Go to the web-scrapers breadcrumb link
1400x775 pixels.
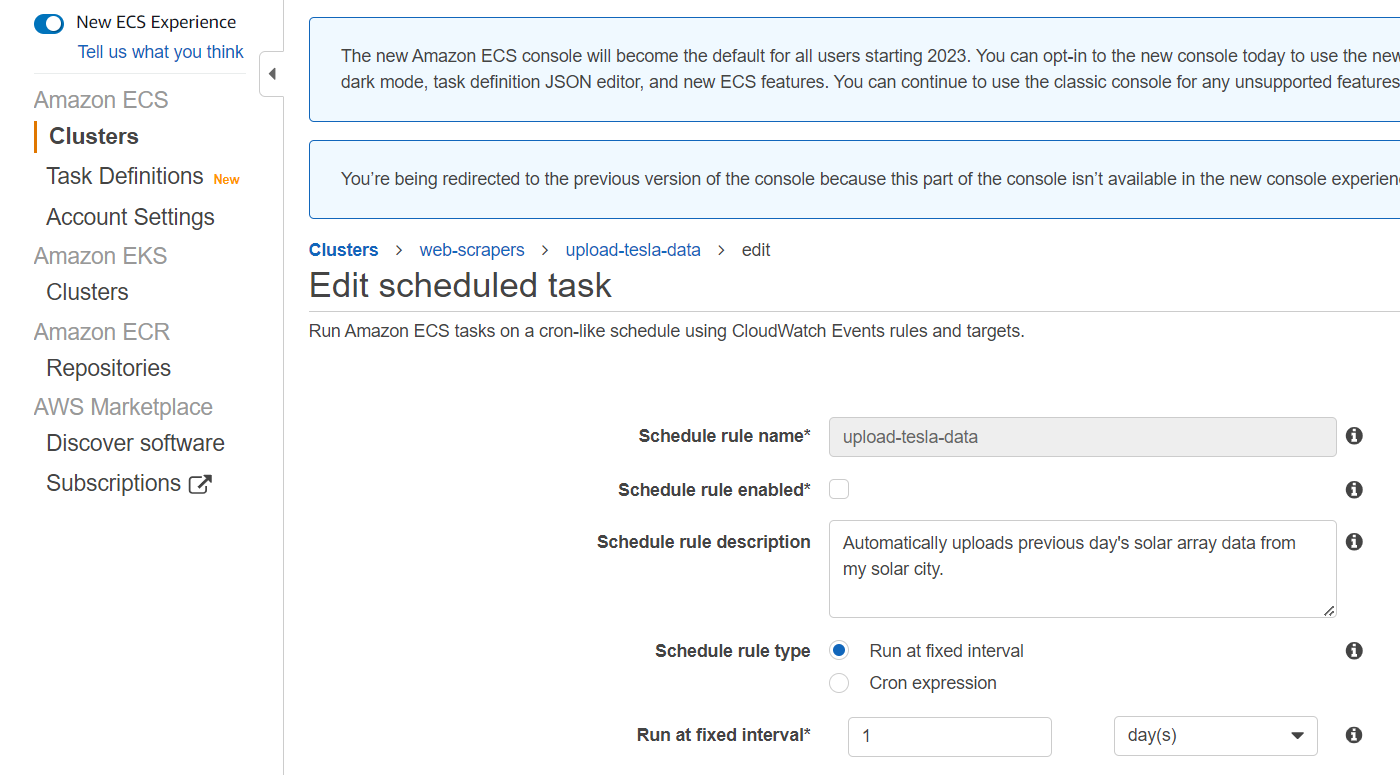coord(472,250)
